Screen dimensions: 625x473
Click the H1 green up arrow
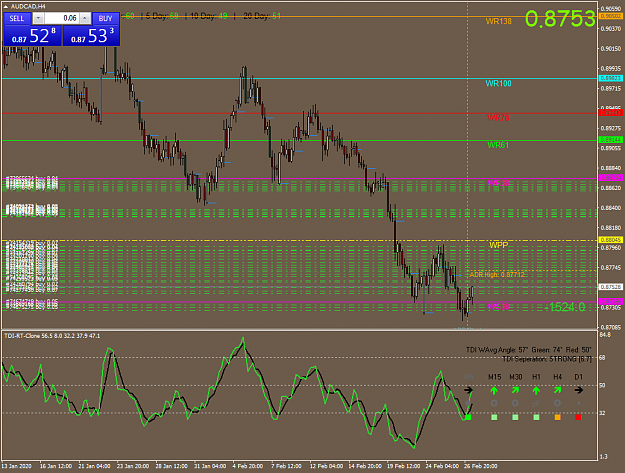537,390
